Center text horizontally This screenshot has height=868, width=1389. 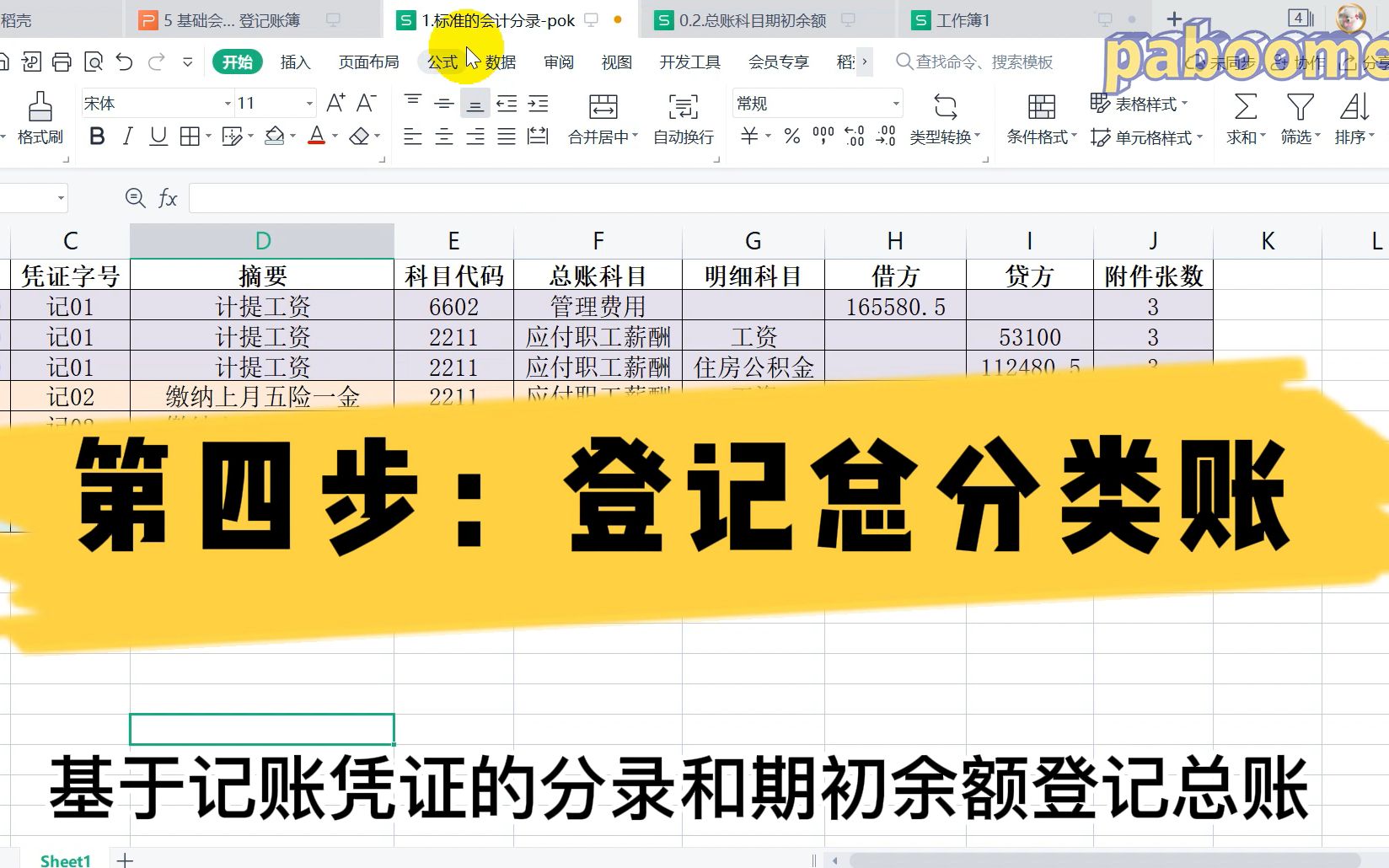pos(444,137)
